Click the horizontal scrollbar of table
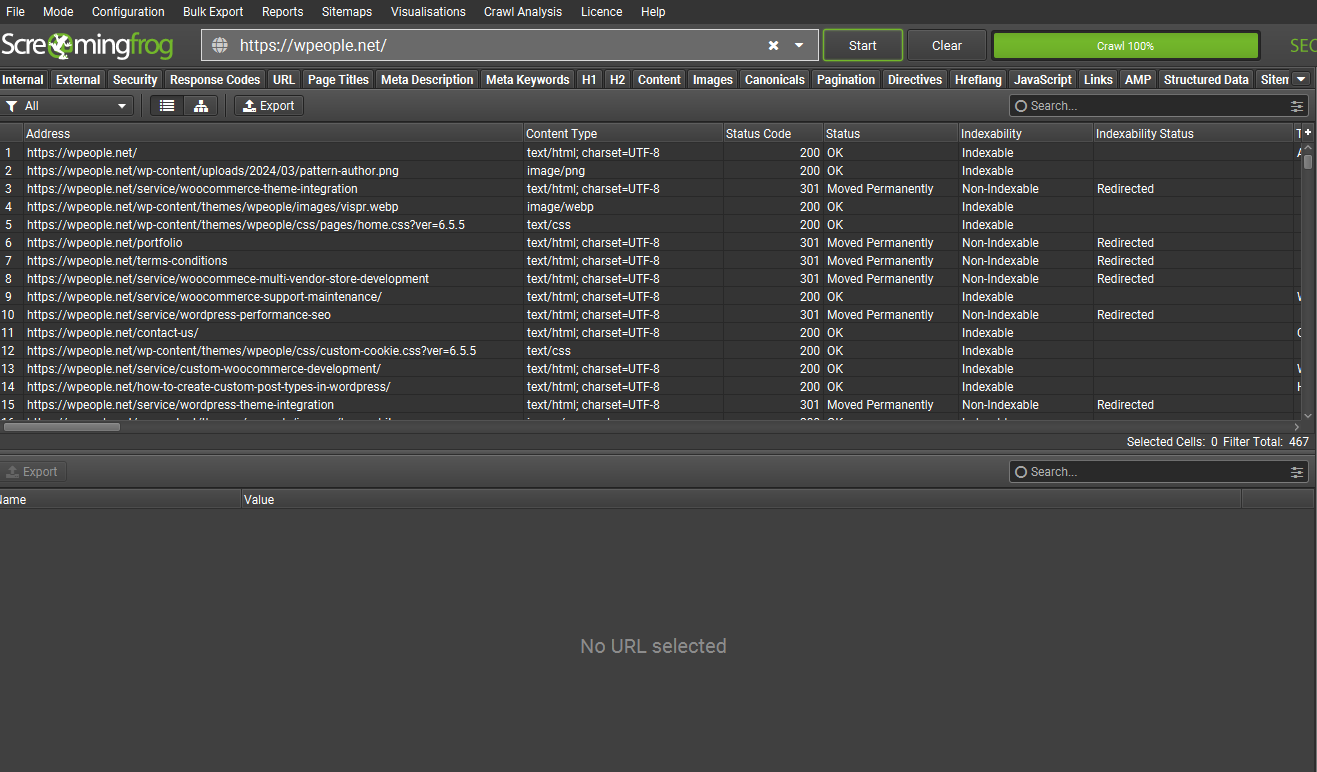The image size is (1317, 772). (62, 427)
